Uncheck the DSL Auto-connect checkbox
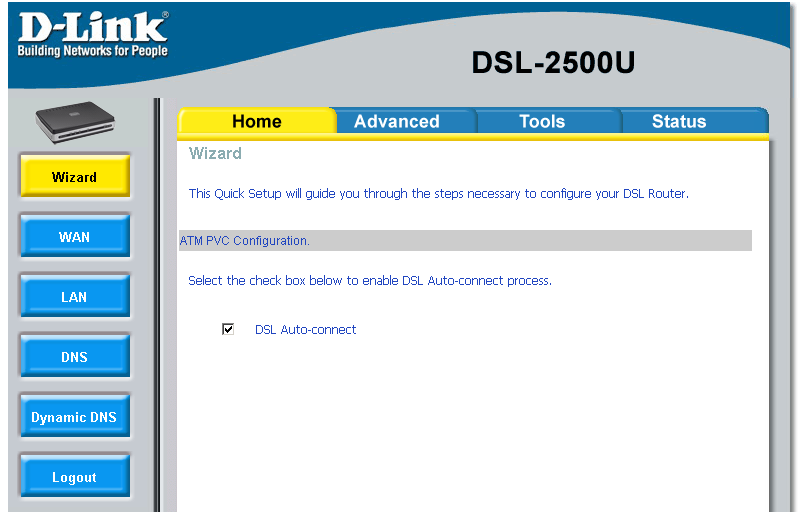Viewport: 800px width, 512px height. 228,329
